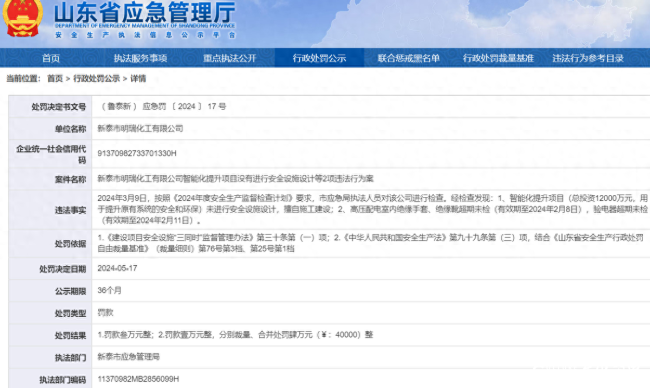Screen dimensions: 650x388
Task: Click the 处罚依据 legal basis text
Action: coord(370,243)
